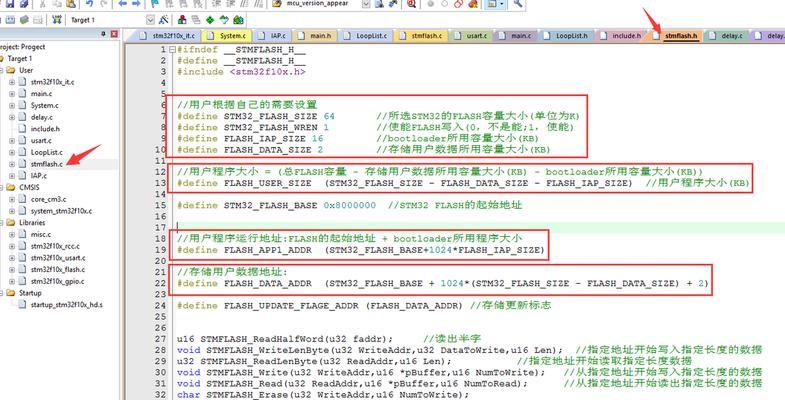This screenshot has width=785, height=400.
Task: Switch to the LoopList.h editor tab
Action: point(566,36)
